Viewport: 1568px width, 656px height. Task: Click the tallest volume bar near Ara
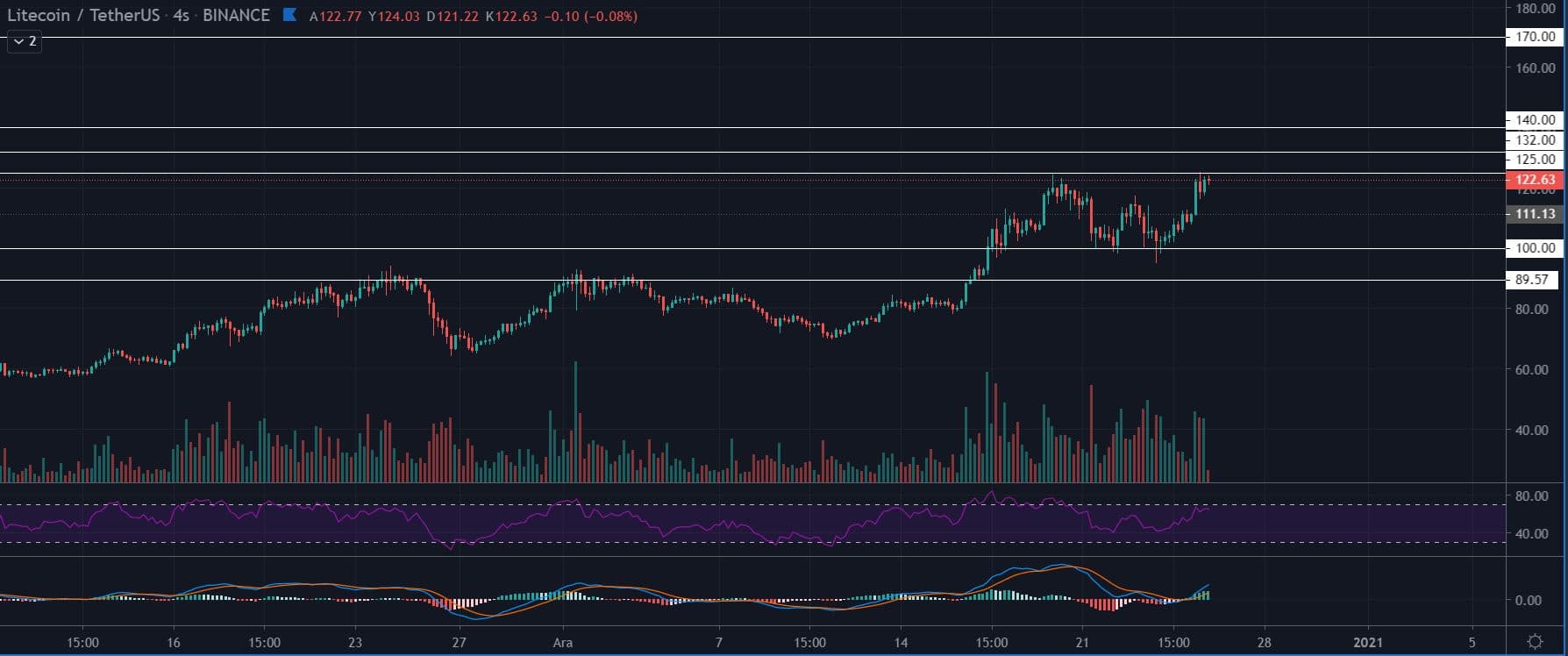[x=575, y=421]
